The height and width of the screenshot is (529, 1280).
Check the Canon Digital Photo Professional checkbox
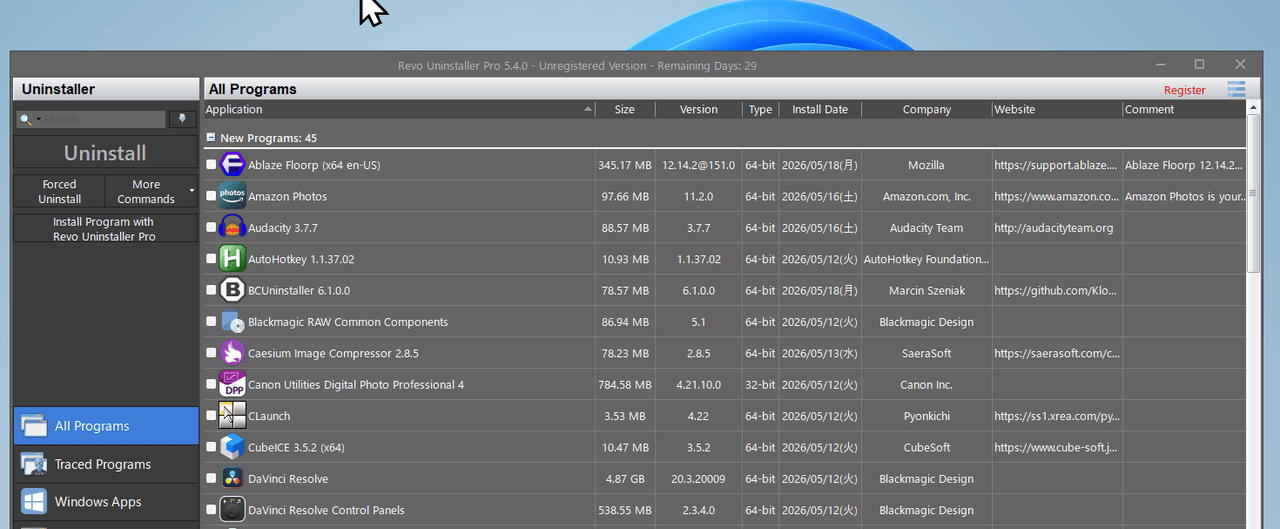[x=211, y=385]
